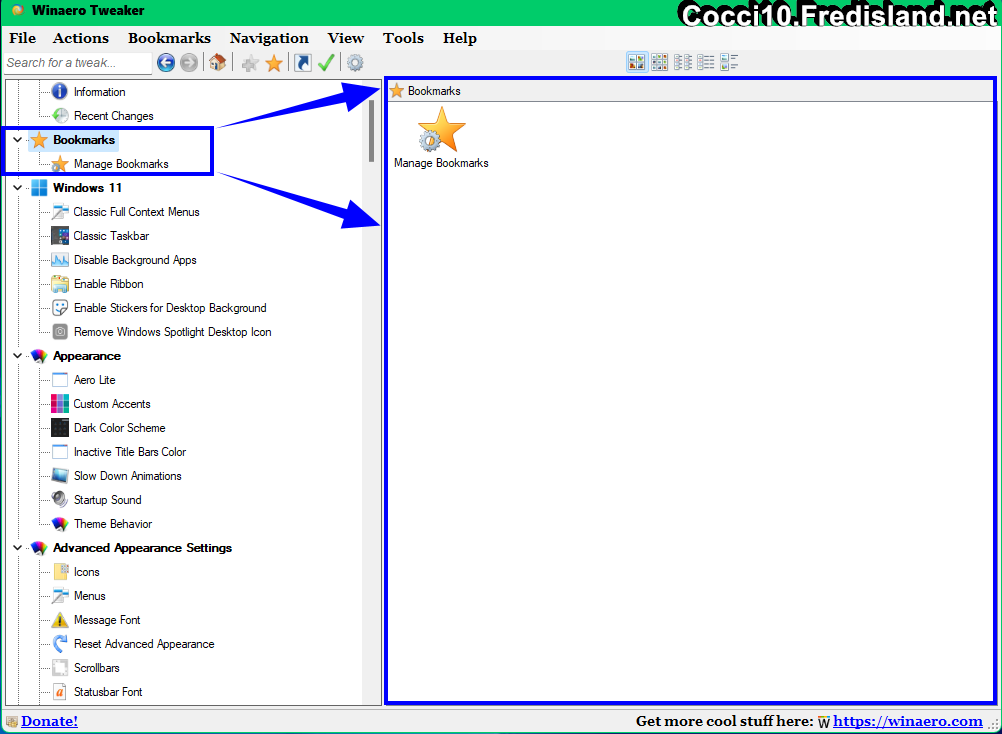Select Inactive Title Bars Color
This screenshot has width=1002, height=734.
(130, 452)
